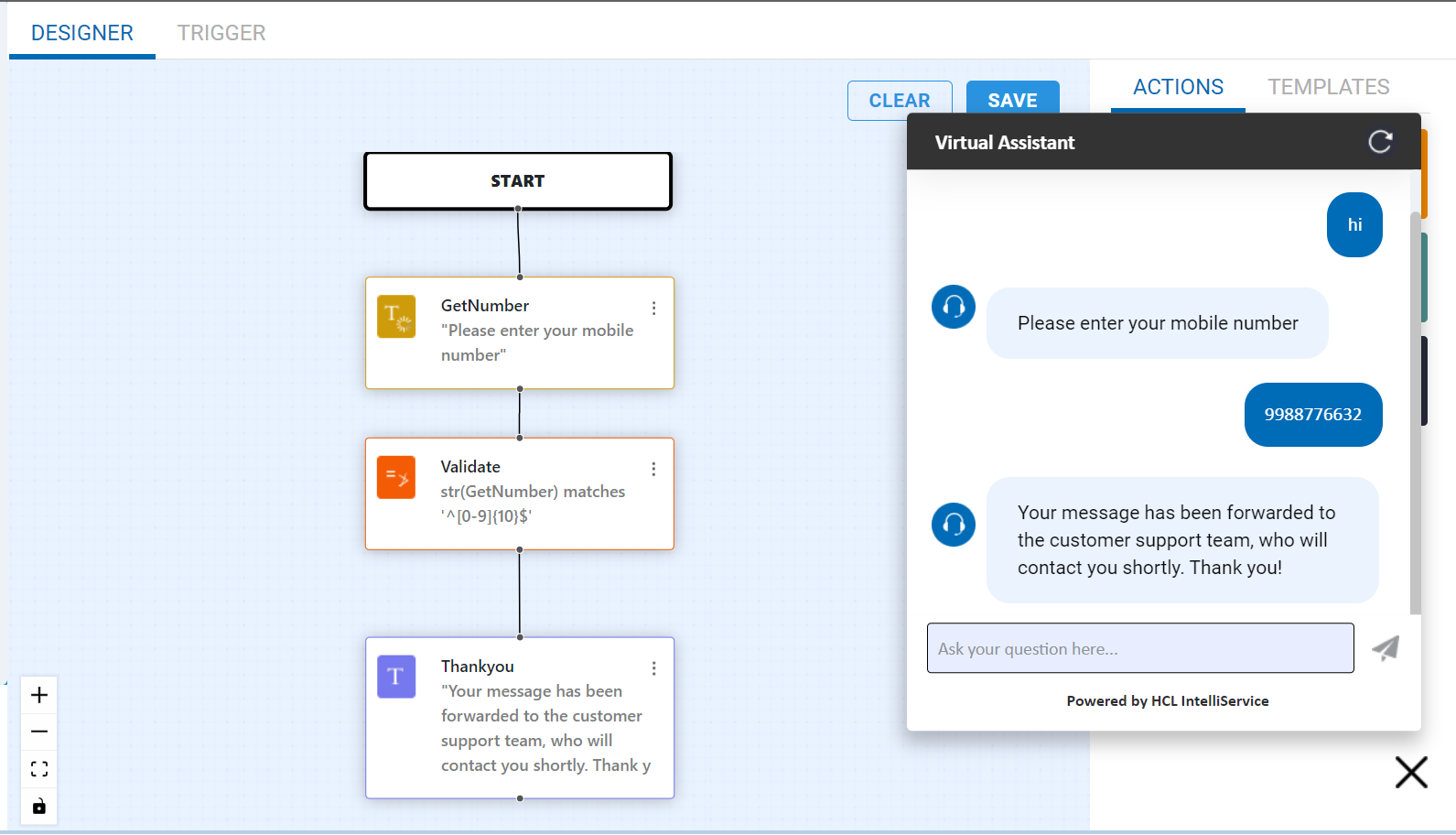Send the chat message with paper plane icon
The height and width of the screenshot is (835, 1456).
[1386, 648]
